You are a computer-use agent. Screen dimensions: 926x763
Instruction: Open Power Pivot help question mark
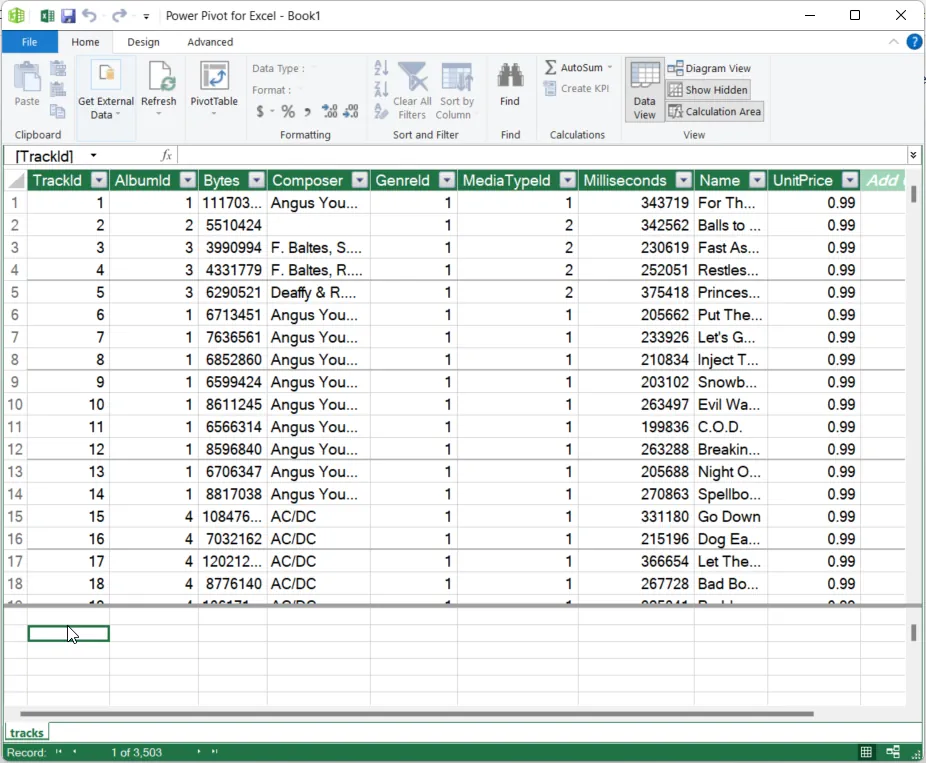(914, 42)
